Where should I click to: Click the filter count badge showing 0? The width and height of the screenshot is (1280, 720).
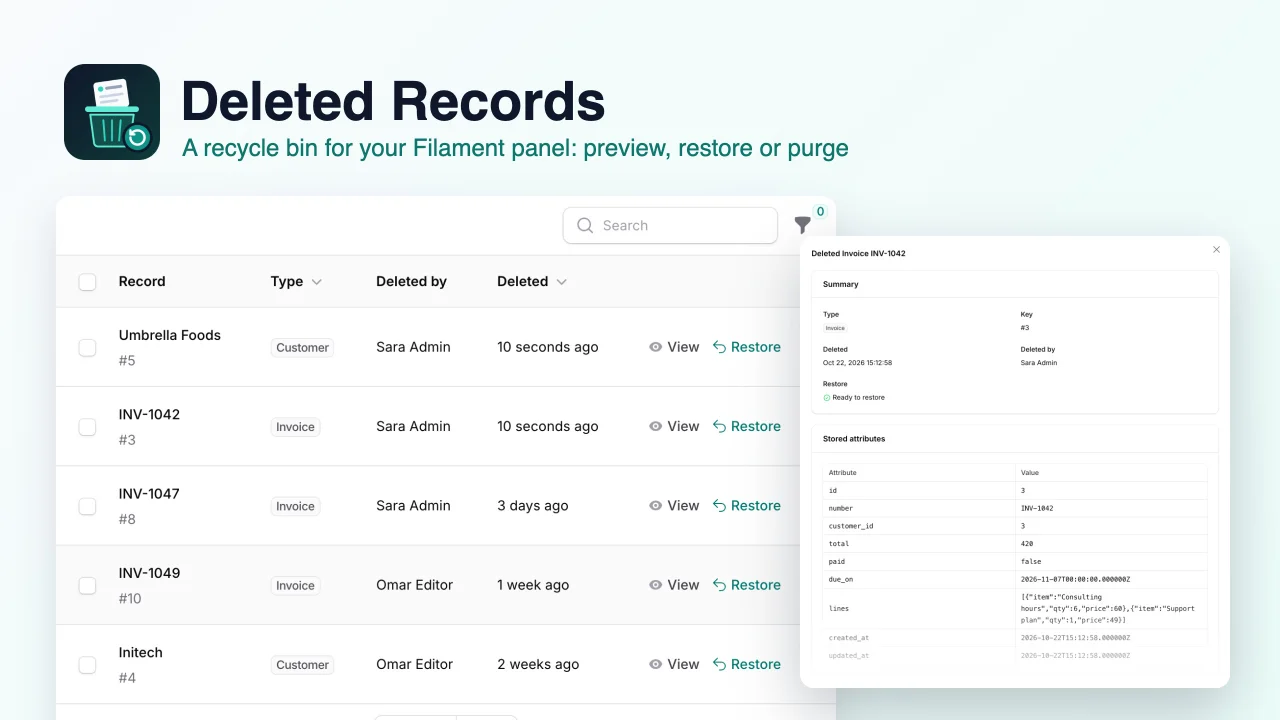tap(820, 212)
